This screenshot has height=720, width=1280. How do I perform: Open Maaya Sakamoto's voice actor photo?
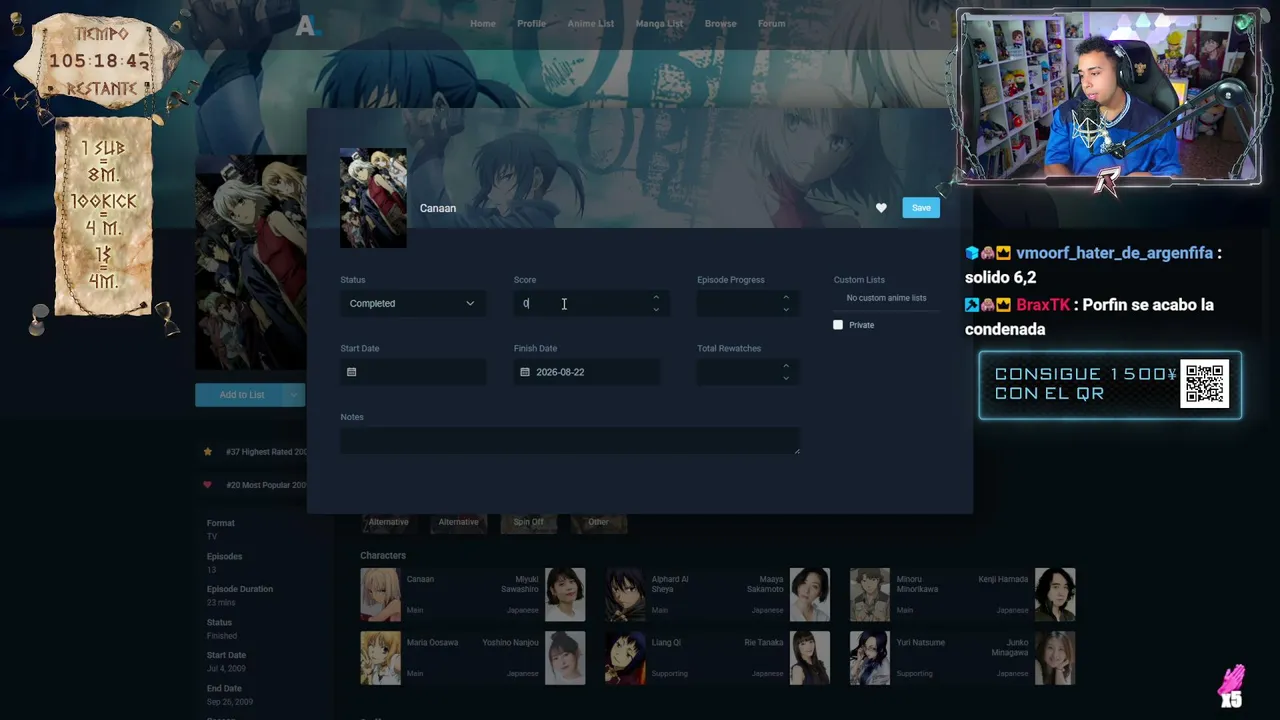click(810, 595)
